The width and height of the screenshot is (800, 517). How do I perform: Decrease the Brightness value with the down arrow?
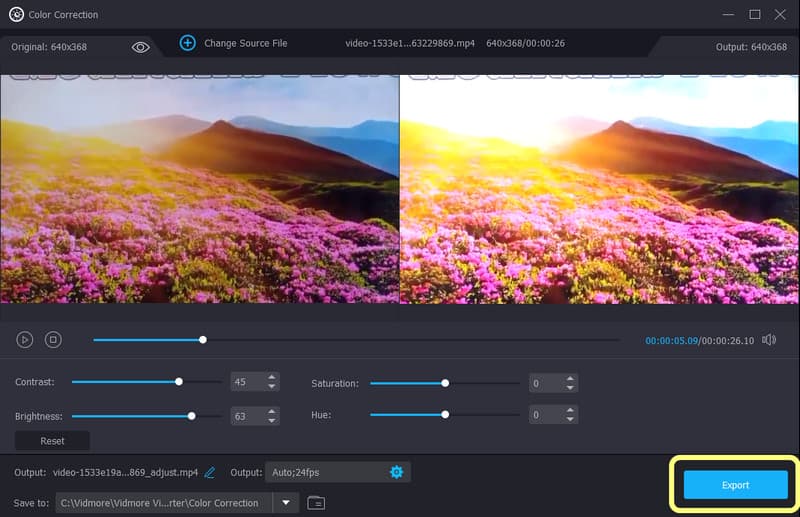tap(271, 419)
